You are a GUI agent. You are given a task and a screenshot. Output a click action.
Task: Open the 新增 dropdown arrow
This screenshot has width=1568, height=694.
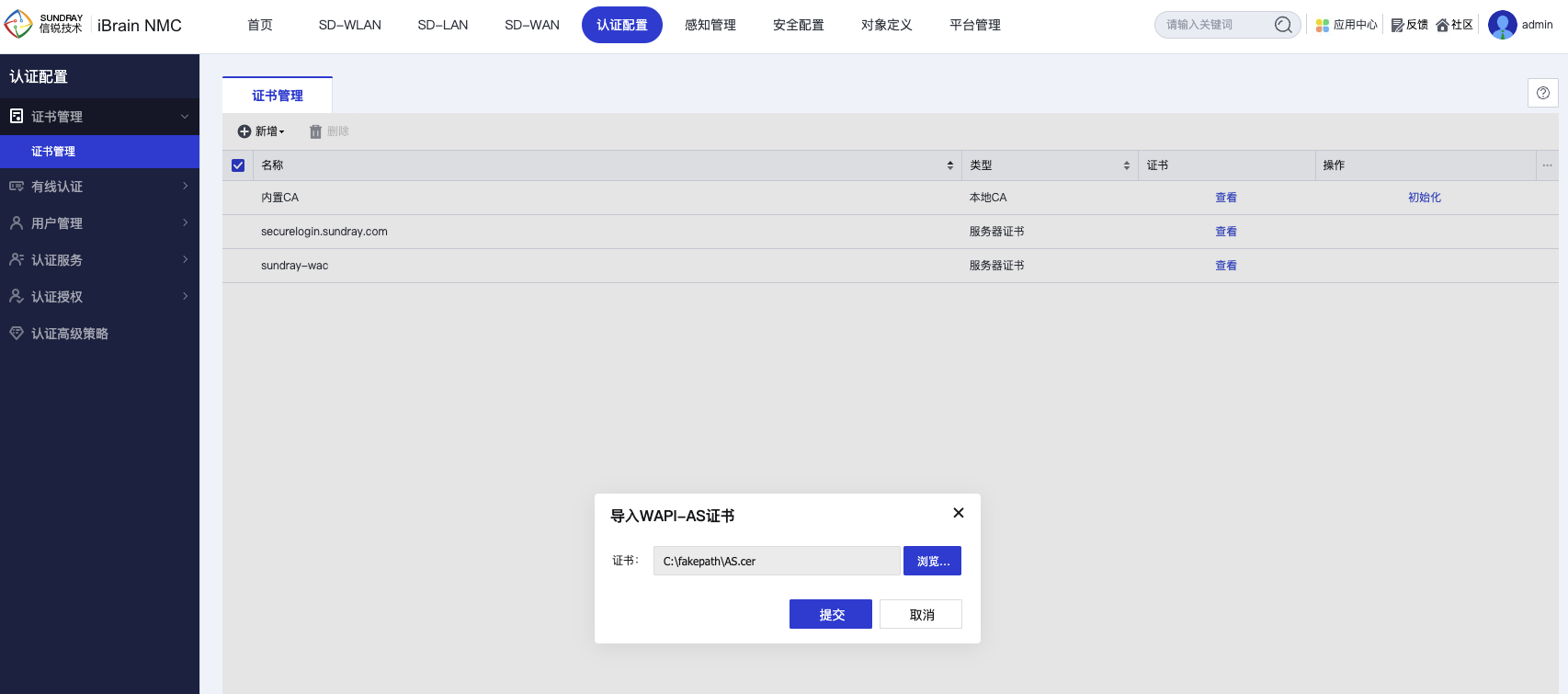[282, 132]
